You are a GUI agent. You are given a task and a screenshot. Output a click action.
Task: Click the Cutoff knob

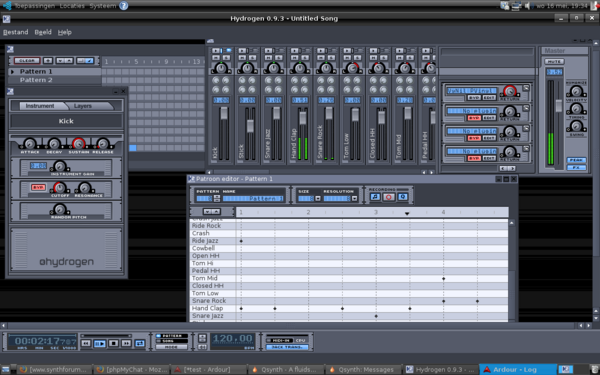[x=60, y=188]
